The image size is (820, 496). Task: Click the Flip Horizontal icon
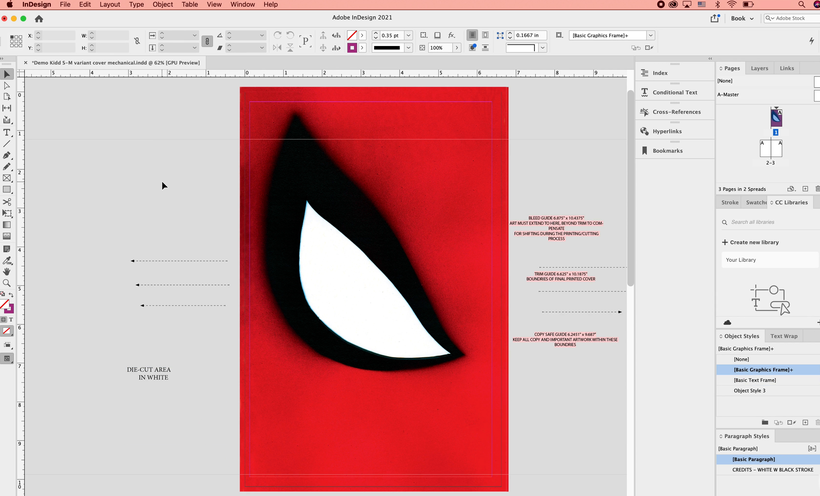click(277, 48)
